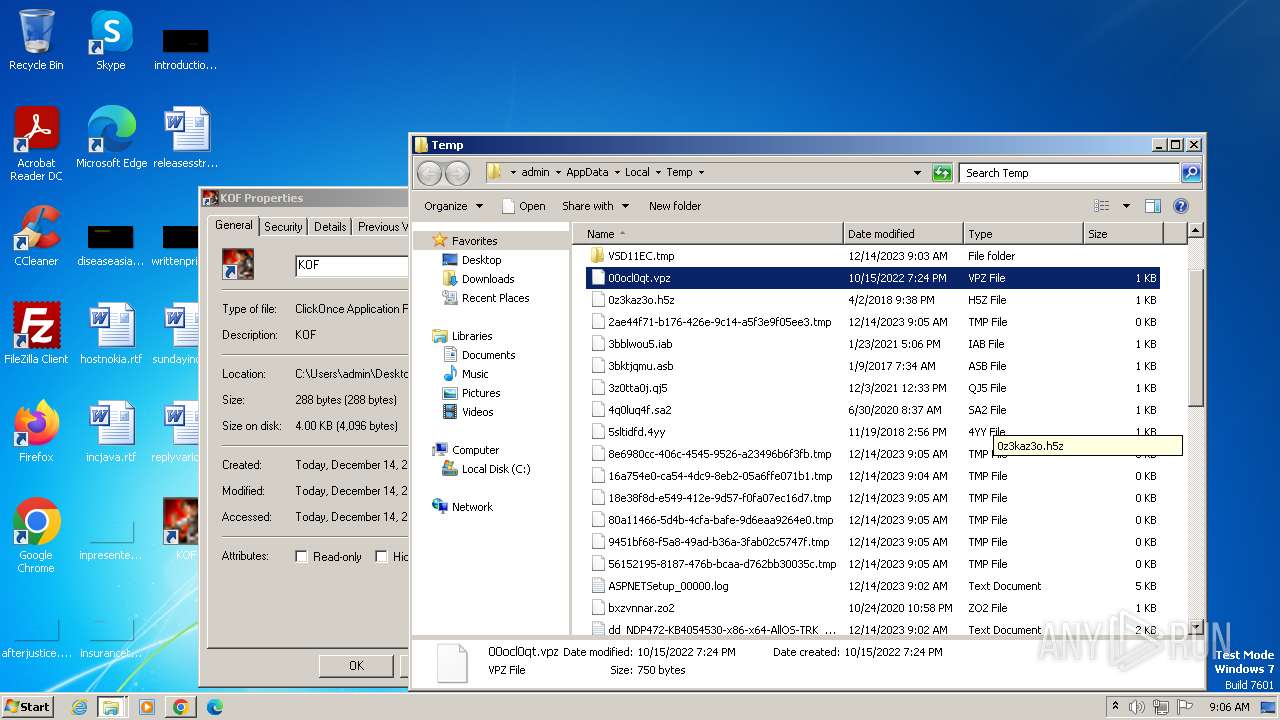This screenshot has width=1280, height=720.
Task: Sort by the Size column header
Action: 1123,234
